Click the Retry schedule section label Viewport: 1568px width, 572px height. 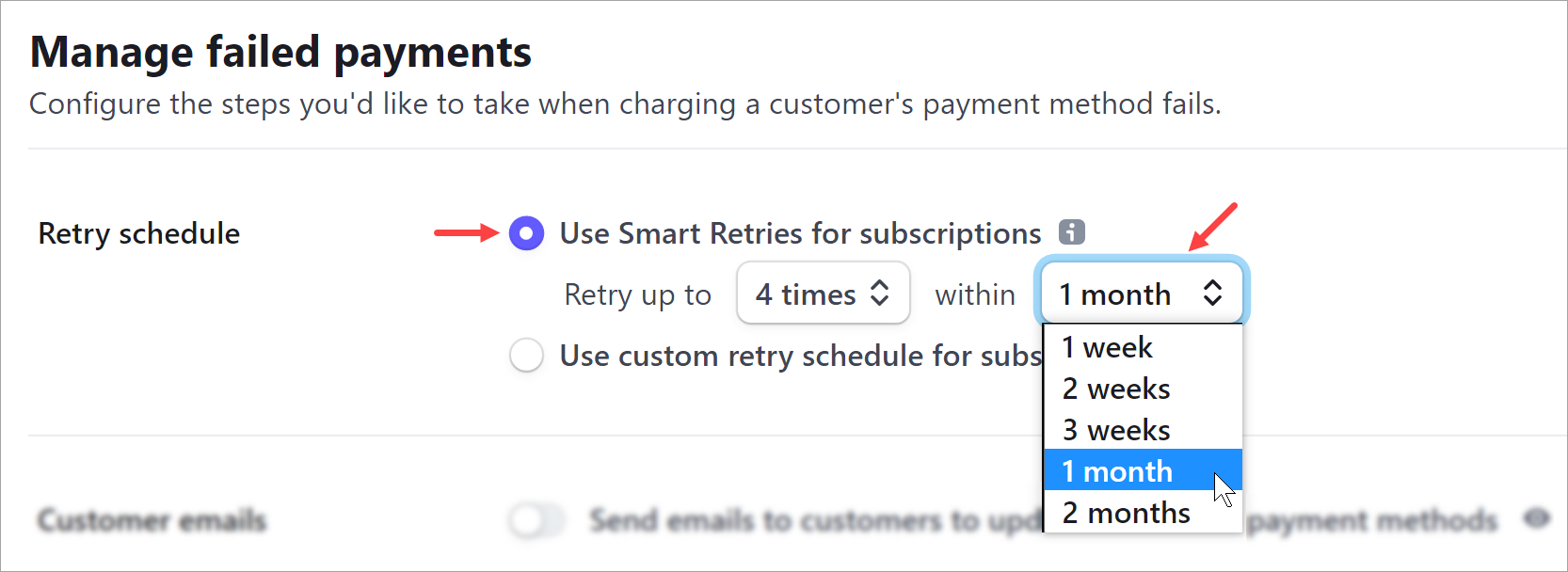tap(139, 233)
